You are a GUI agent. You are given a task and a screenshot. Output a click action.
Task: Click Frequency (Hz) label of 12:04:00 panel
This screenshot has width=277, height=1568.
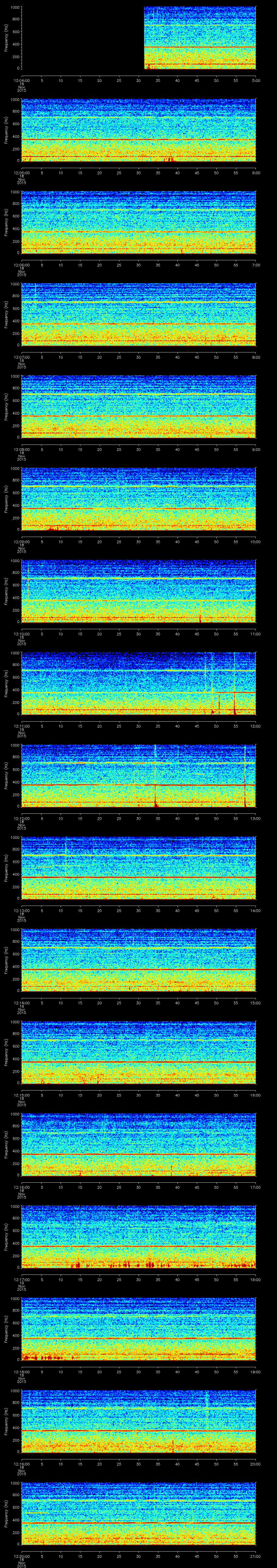pyautogui.click(x=6, y=38)
